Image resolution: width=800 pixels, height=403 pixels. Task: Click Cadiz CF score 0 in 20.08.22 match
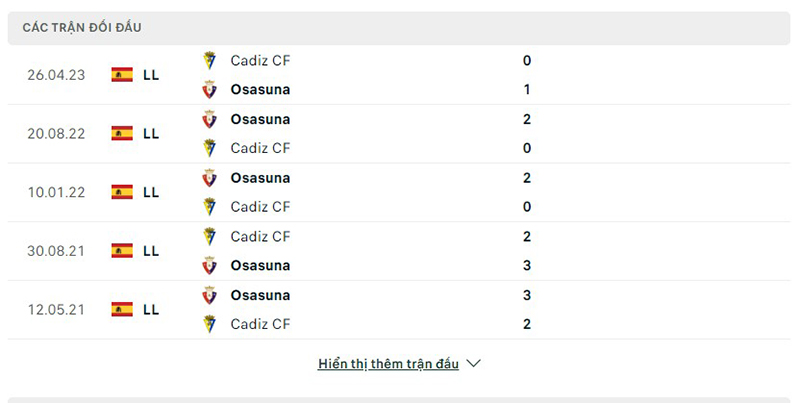527,148
